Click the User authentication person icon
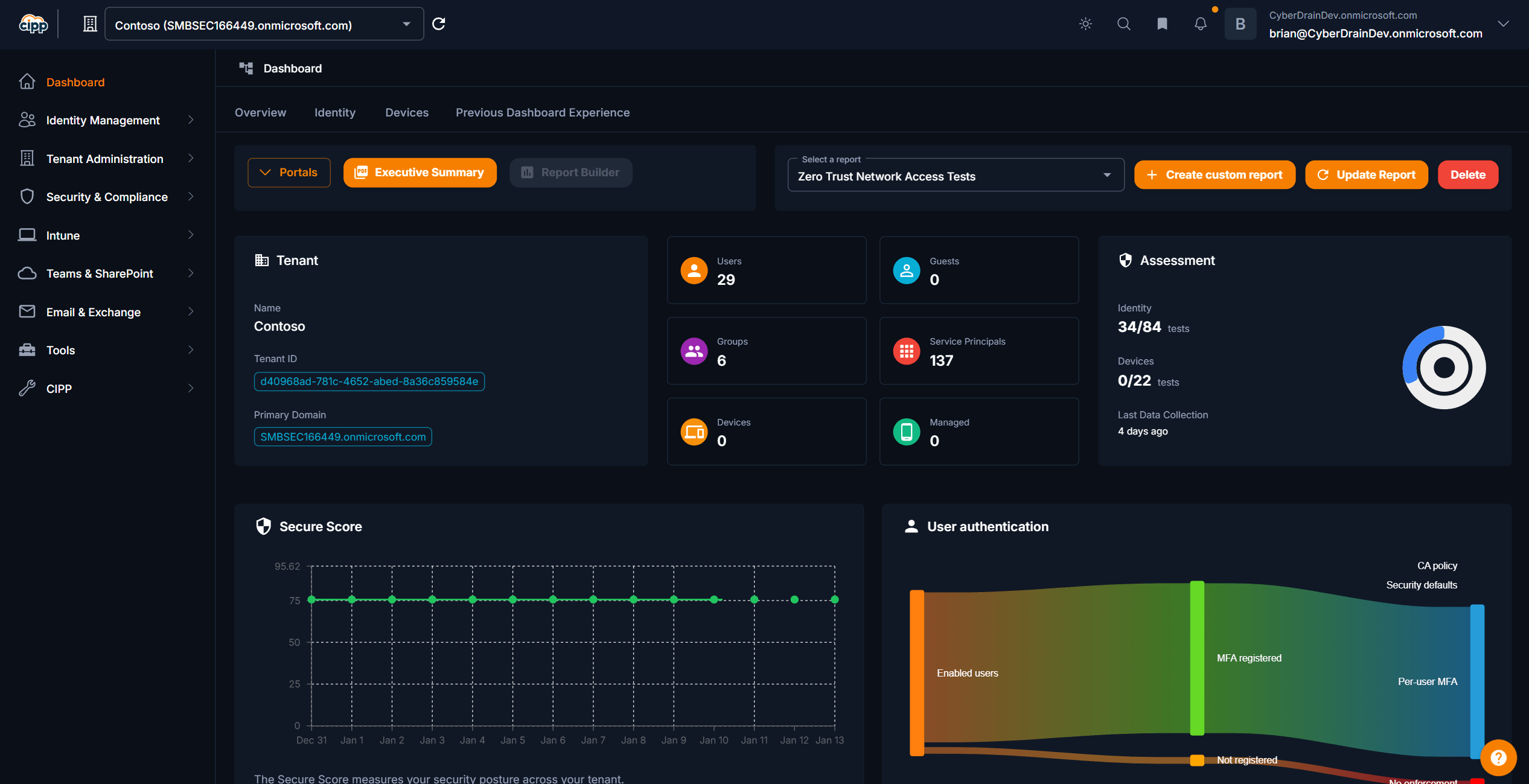Image resolution: width=1529 pixels, height=784 pixels. pyautogui.click(x=911, y=526)
